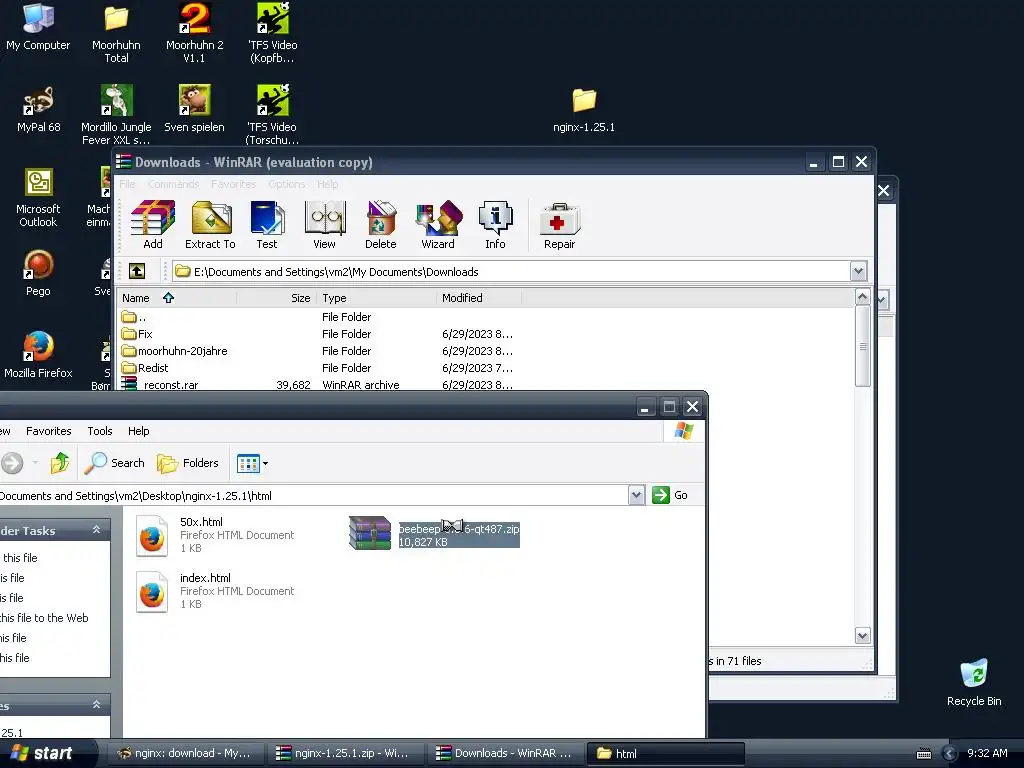Select the Mozilla Firefox desktop icon
The width and height of the screenshot is (1024, 768).
pos(38,356)
